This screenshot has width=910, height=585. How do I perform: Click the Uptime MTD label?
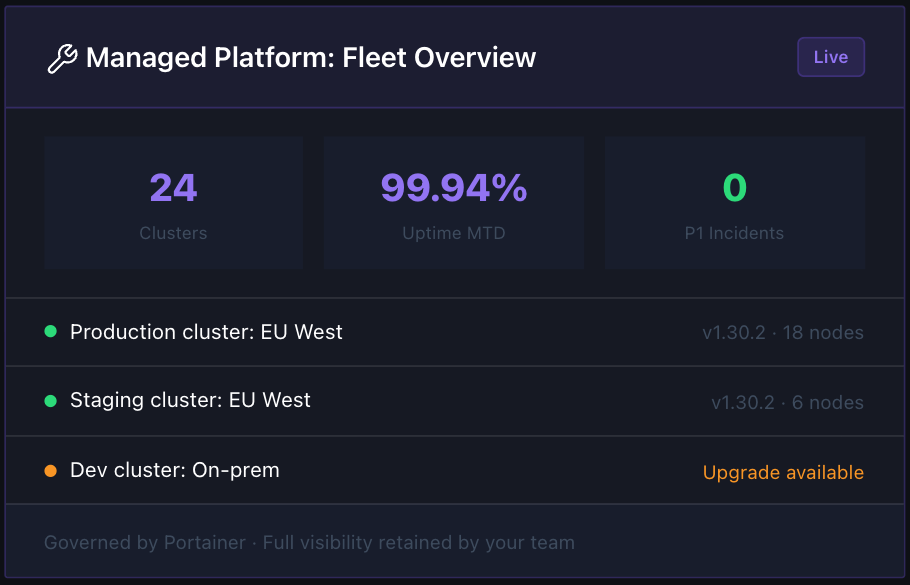(x=454, y=233)
